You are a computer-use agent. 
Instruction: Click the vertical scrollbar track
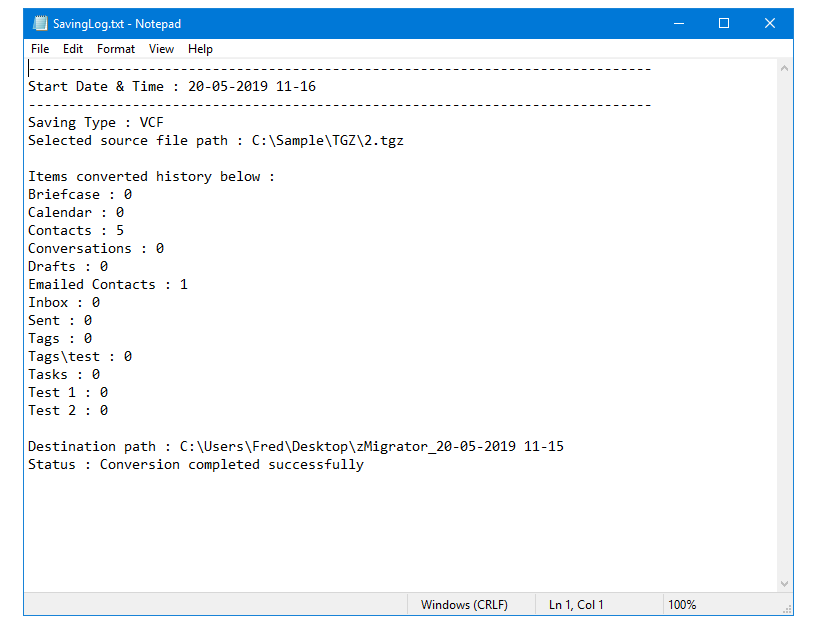click(x=784, y=320)
